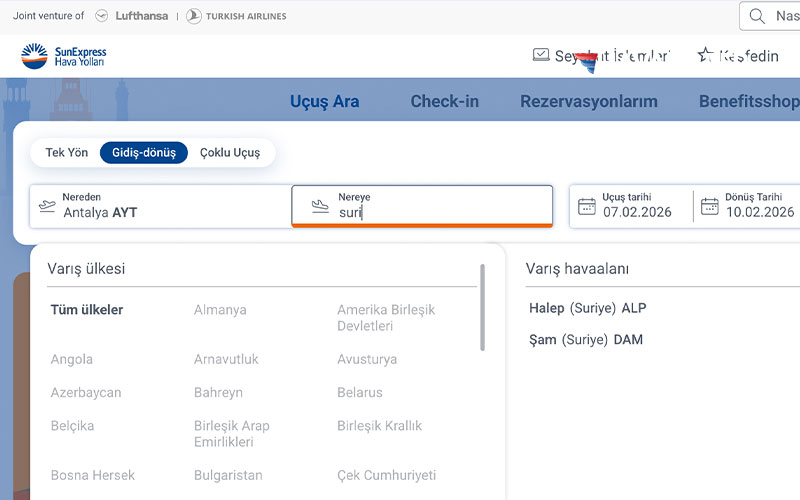The image size is (800, 500).
Task: Click the Seyahat İşlemleri laptop icon
Action: click(x=541, y=55)
